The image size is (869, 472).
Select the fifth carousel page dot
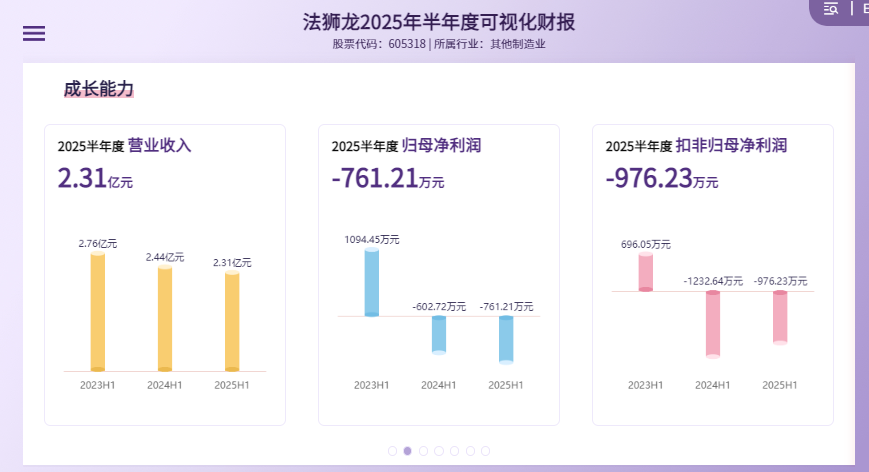tap(455, 451)
